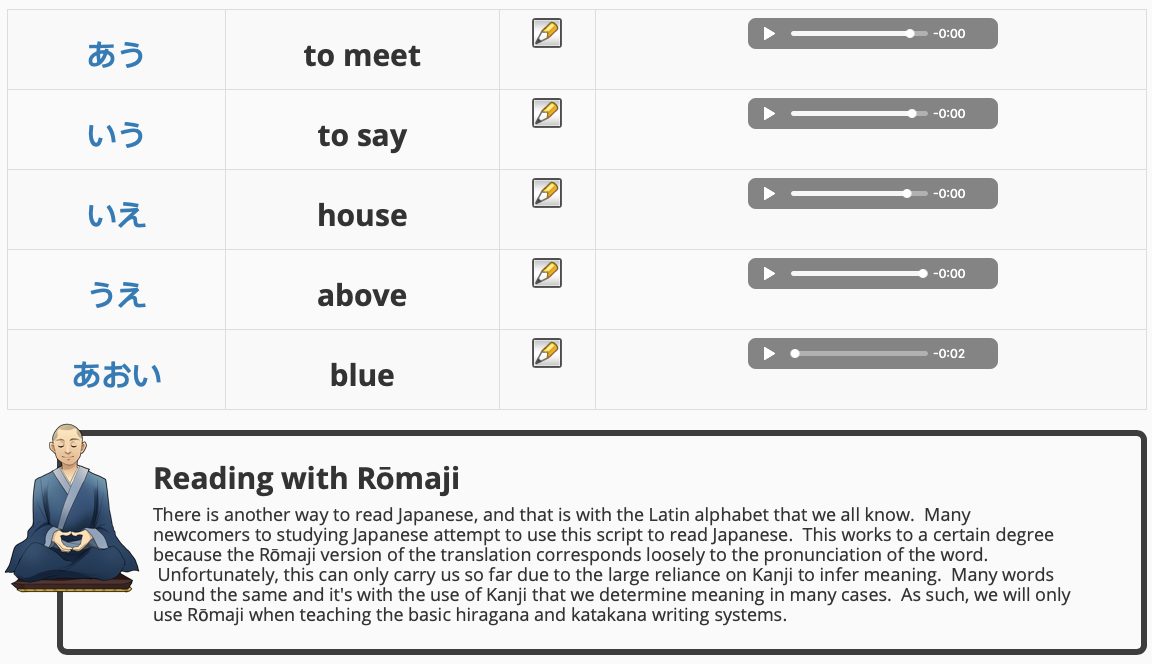The width and height of the screenshot is (1152, 664).
Task: Play the 'blue' audio clip
Action: pyautogui.click(x=769, y=354)
